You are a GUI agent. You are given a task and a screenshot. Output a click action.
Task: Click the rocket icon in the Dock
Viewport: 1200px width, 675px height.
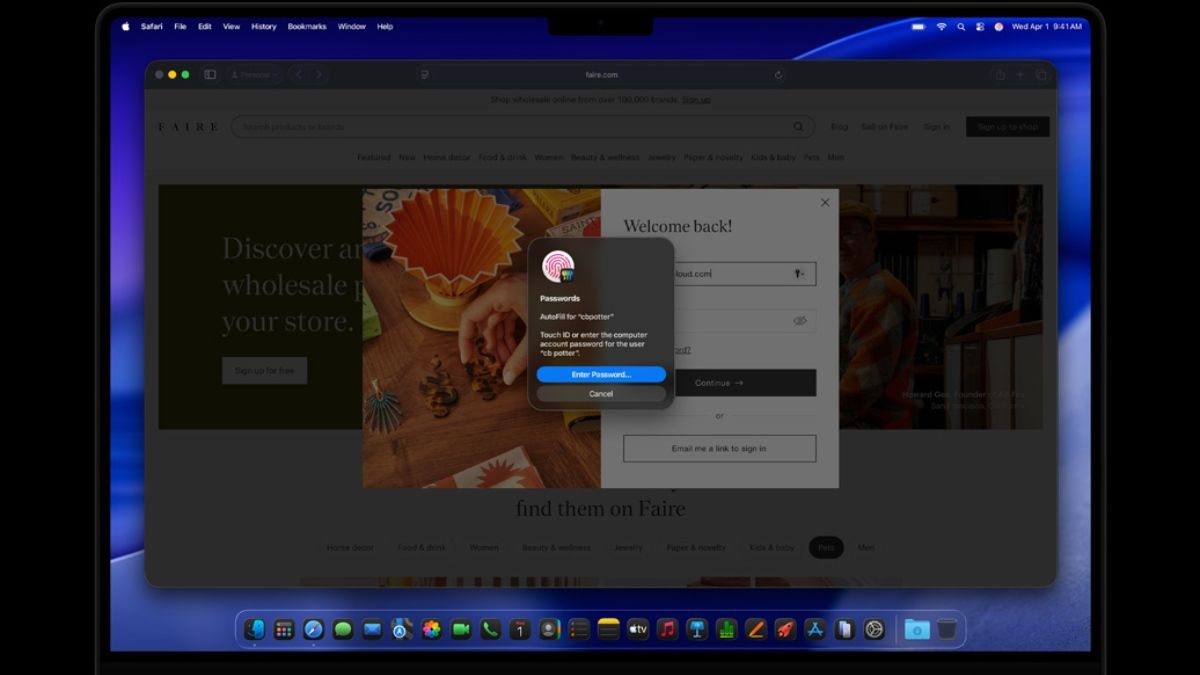(785, 629)
